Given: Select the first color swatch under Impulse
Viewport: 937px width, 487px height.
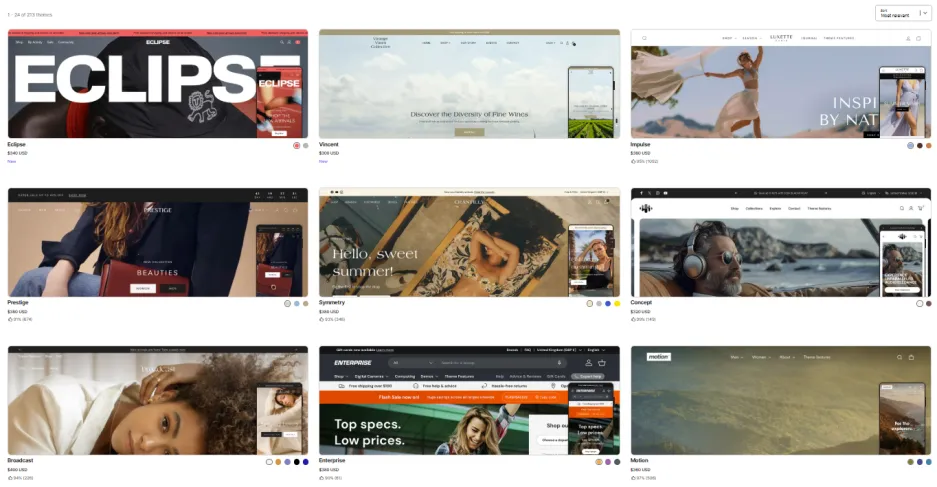Looking at the screenshot, I should pyautogui.click(x=911, y=145).
